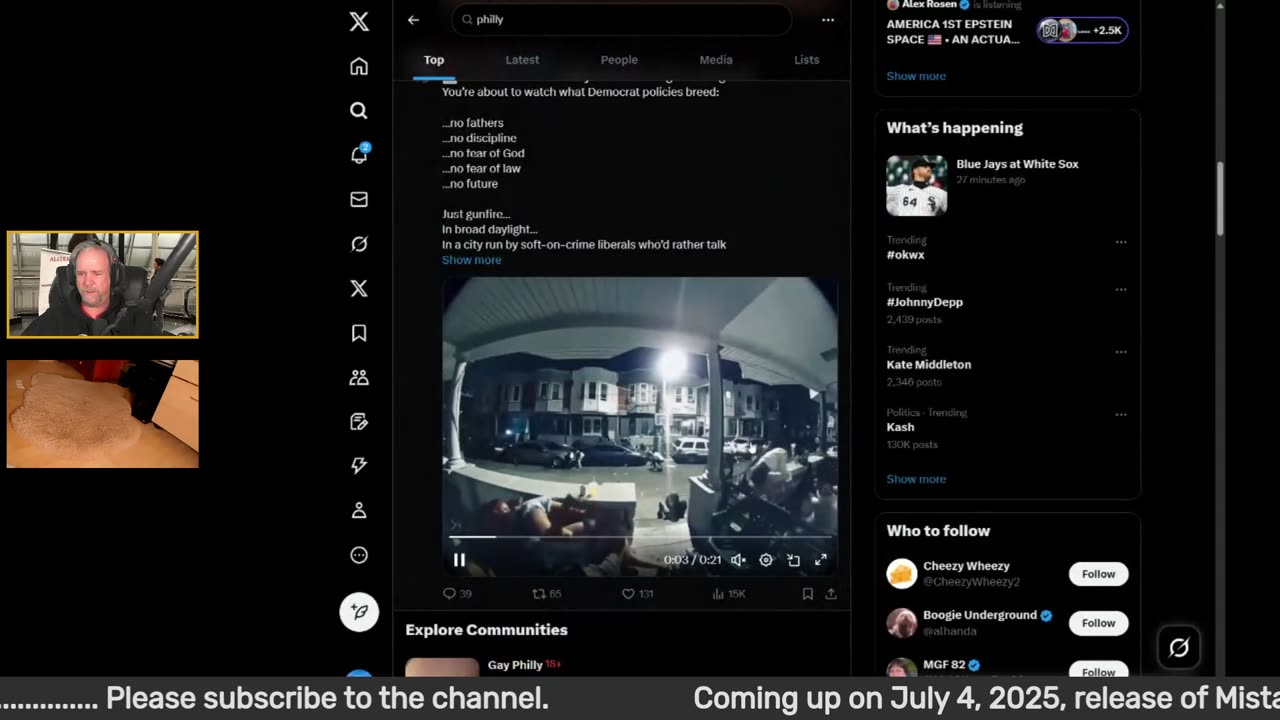This screenshot has width=1280, height=720.
Task: Repost the tweet showing 65 reposts
Action: pyautogui.click(x=546, y=593)
